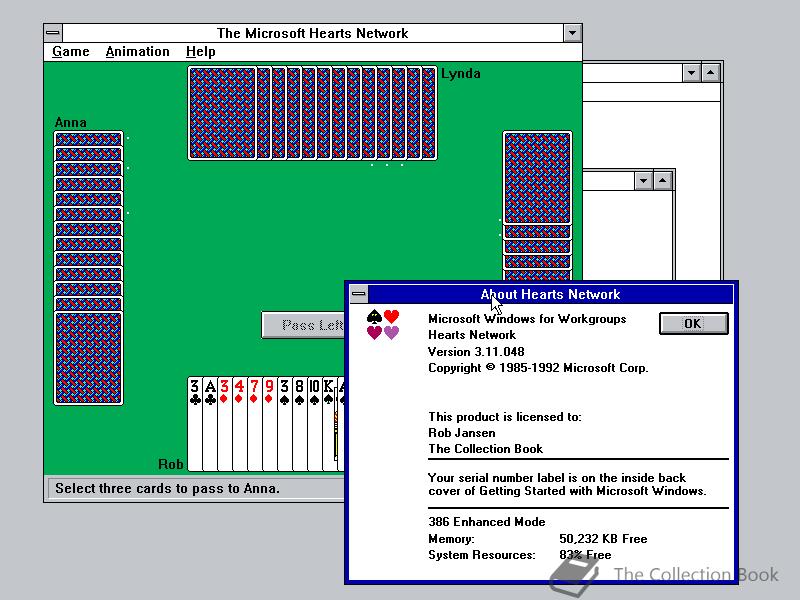Click system resources value '83% Free'

[x=585, y=555]
